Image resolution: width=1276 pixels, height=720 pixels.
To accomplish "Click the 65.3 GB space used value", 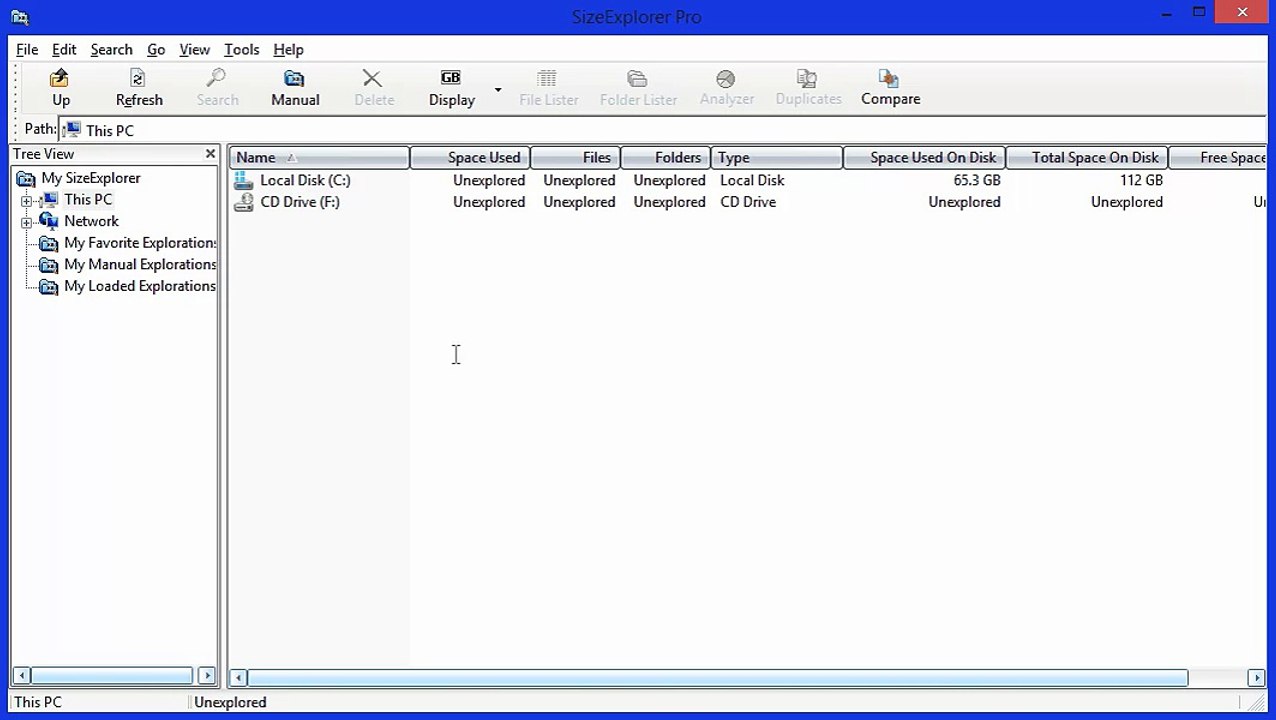I will [x=977, y=180].
